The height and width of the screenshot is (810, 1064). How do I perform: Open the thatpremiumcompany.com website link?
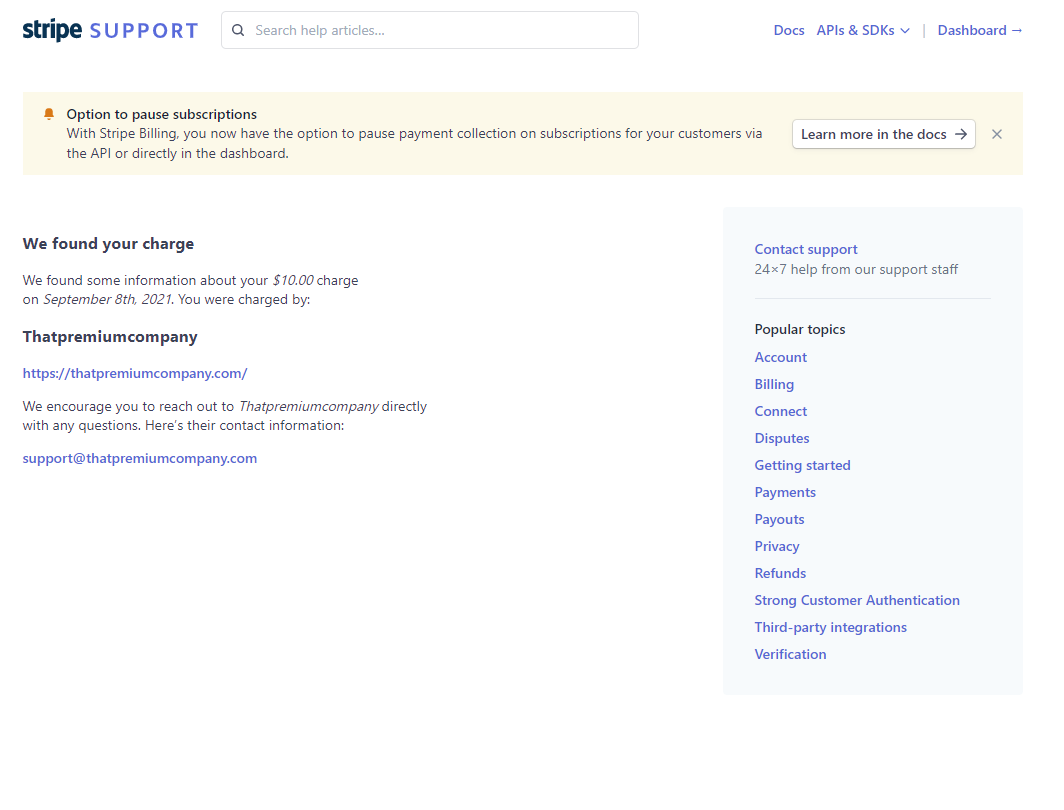click(135, 373)
